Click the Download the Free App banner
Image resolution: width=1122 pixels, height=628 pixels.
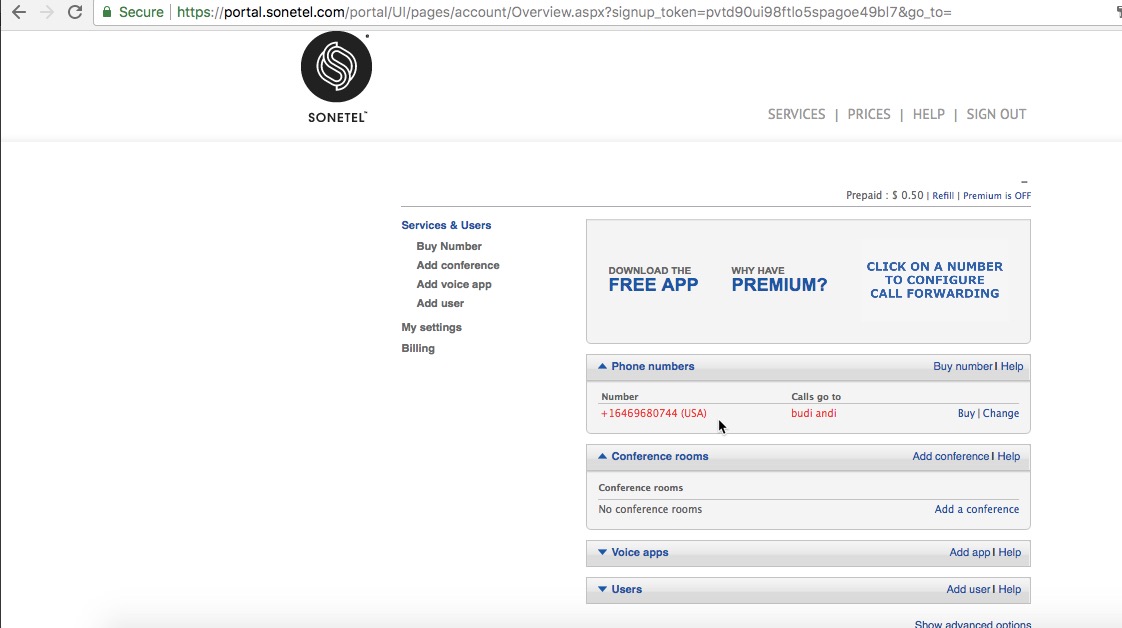pyautogui.click(x=653, y=280)
